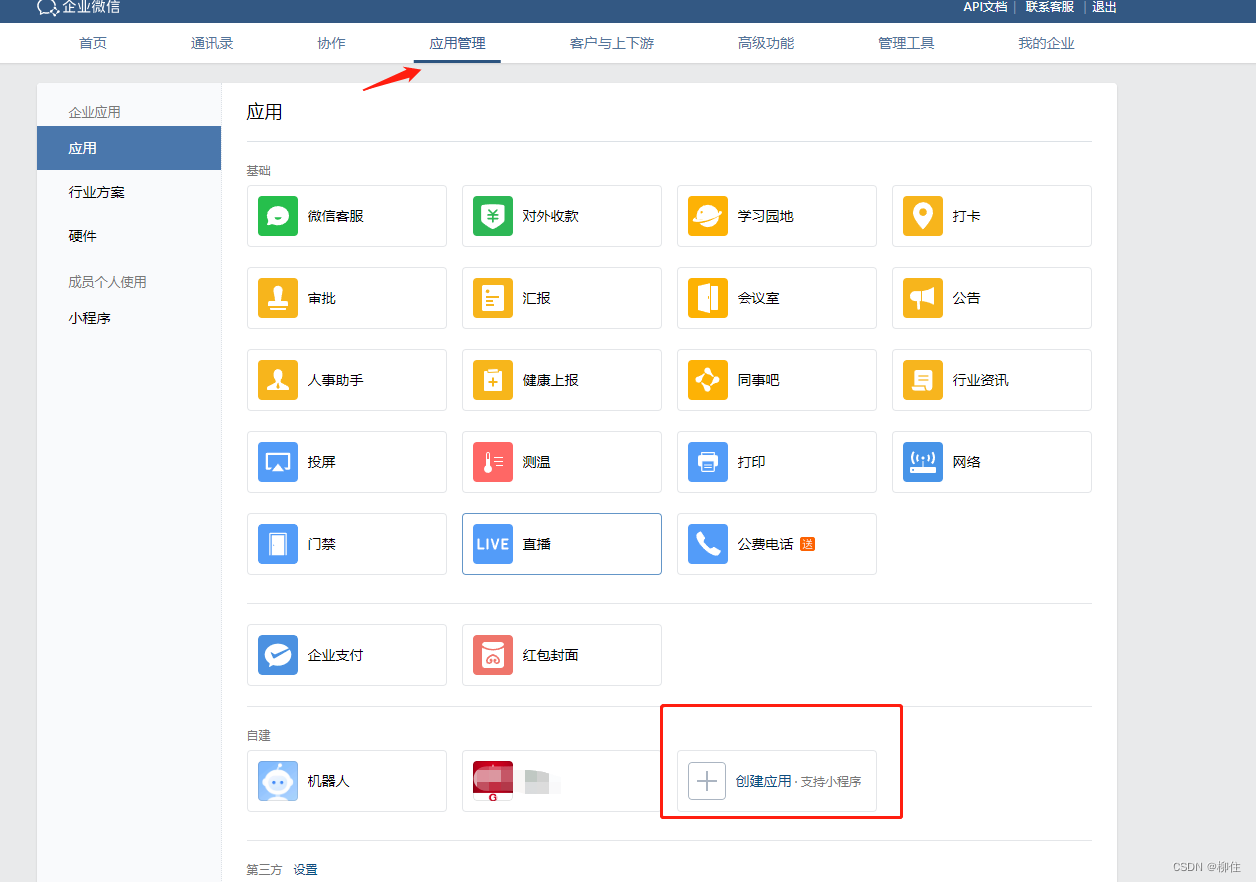Click the 会议室 app name
The height and width of the screenshot is (882, 1256).
(759, 298)
